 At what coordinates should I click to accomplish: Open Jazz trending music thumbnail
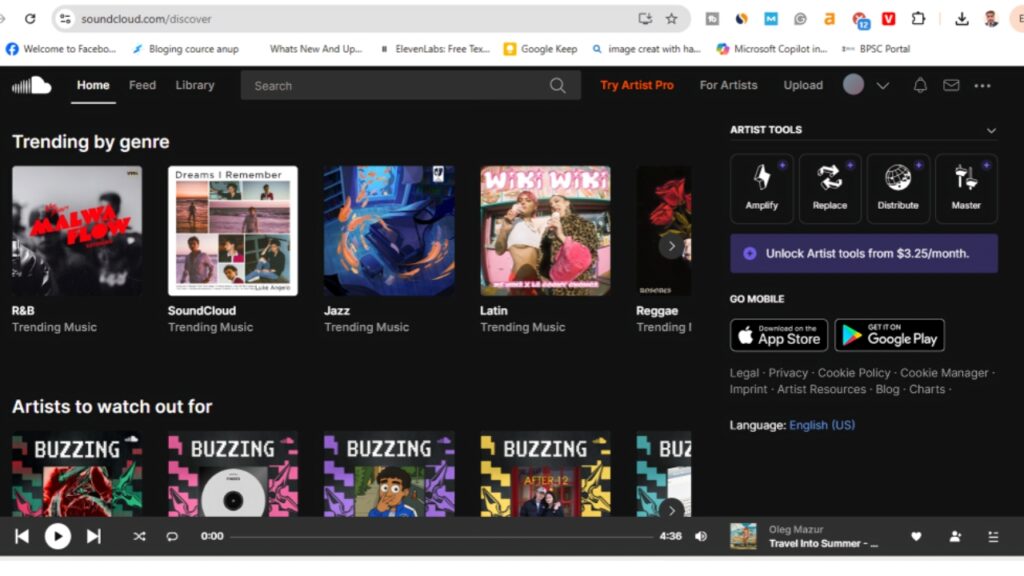[x=389, y=231]
